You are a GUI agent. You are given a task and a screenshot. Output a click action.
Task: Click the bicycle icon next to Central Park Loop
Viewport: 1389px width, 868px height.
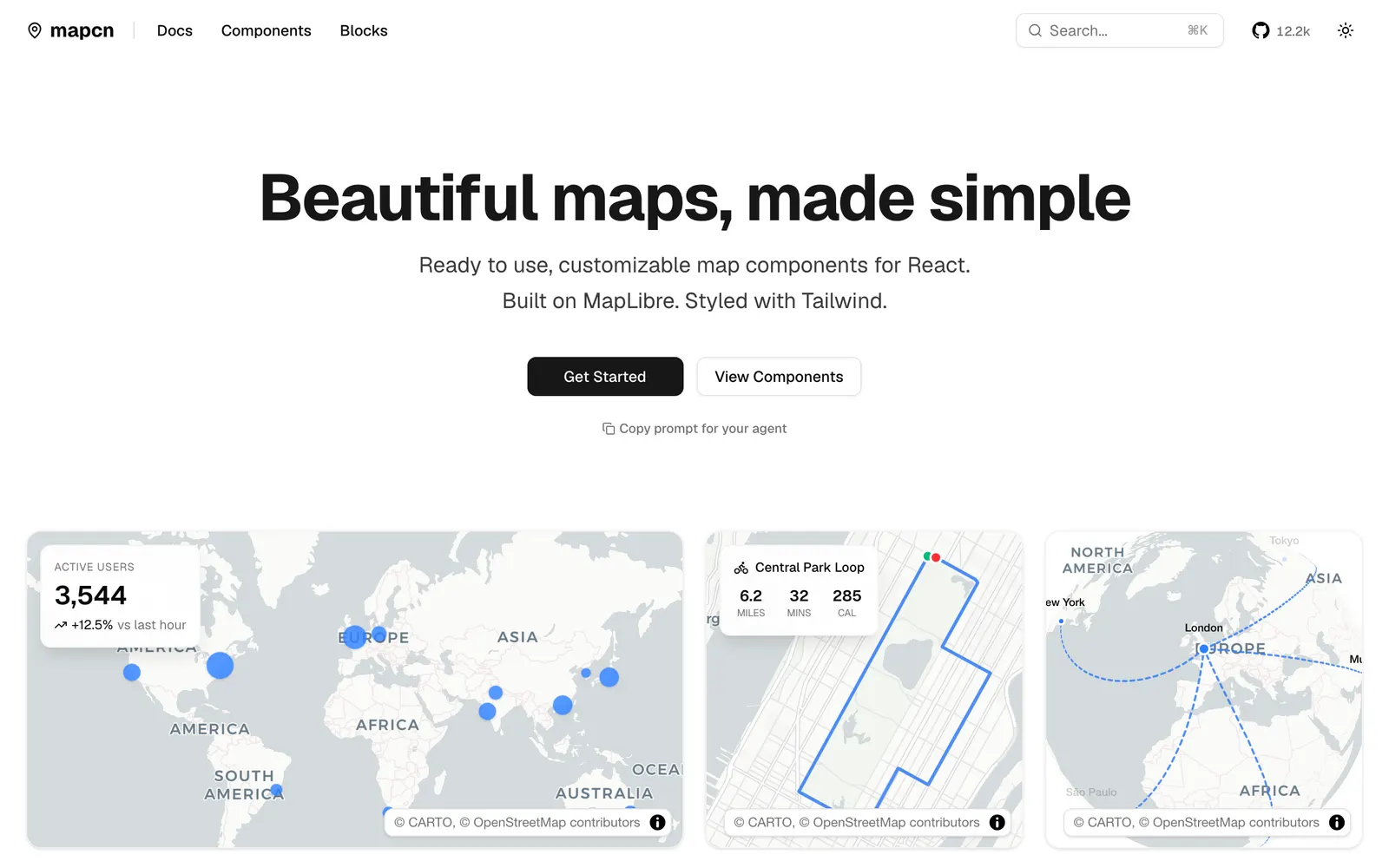pyautogui.click(x=741, y=568)
